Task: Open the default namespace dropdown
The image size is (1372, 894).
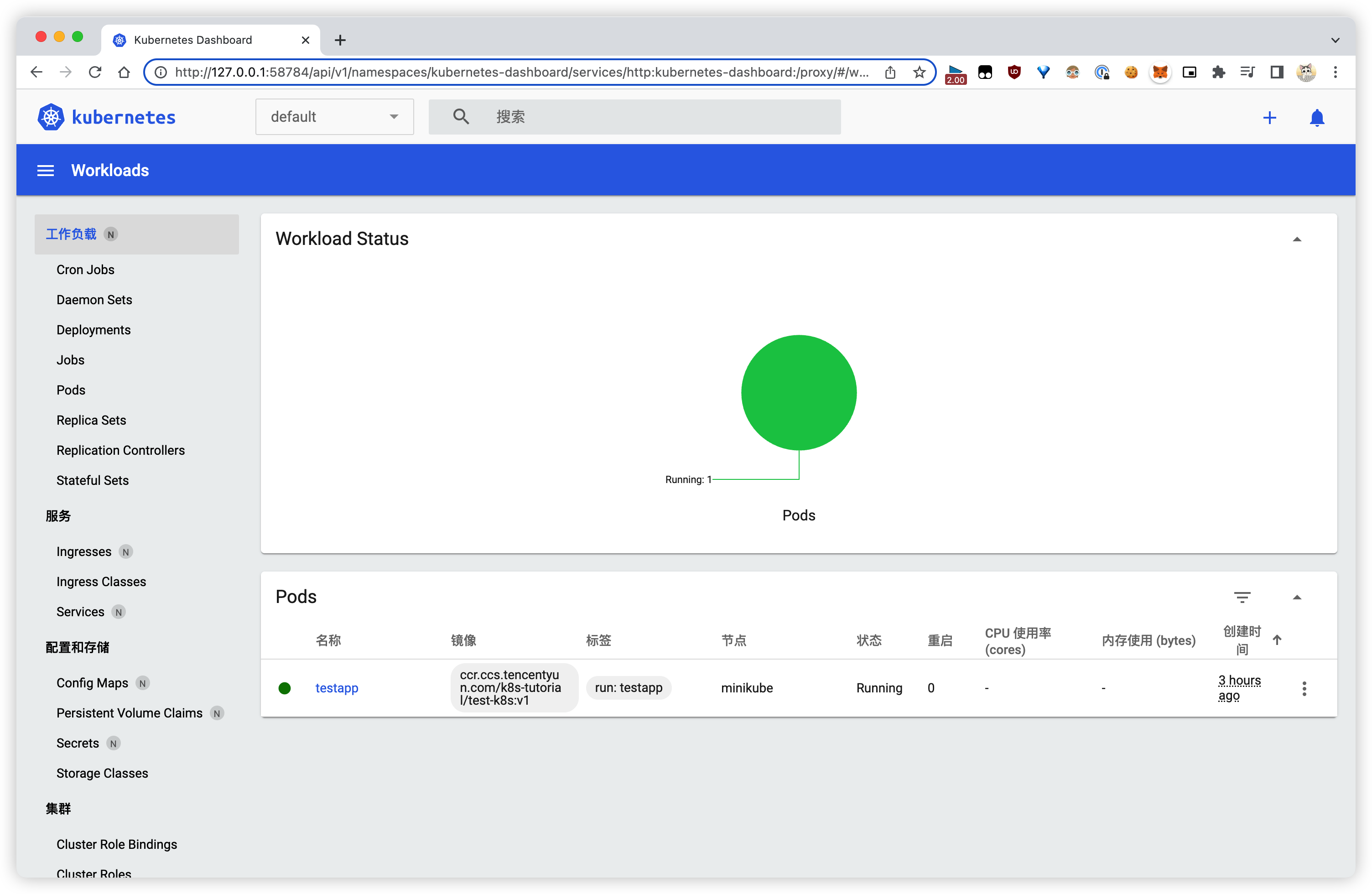Action: pyautogui.click(x=334, y=117)
